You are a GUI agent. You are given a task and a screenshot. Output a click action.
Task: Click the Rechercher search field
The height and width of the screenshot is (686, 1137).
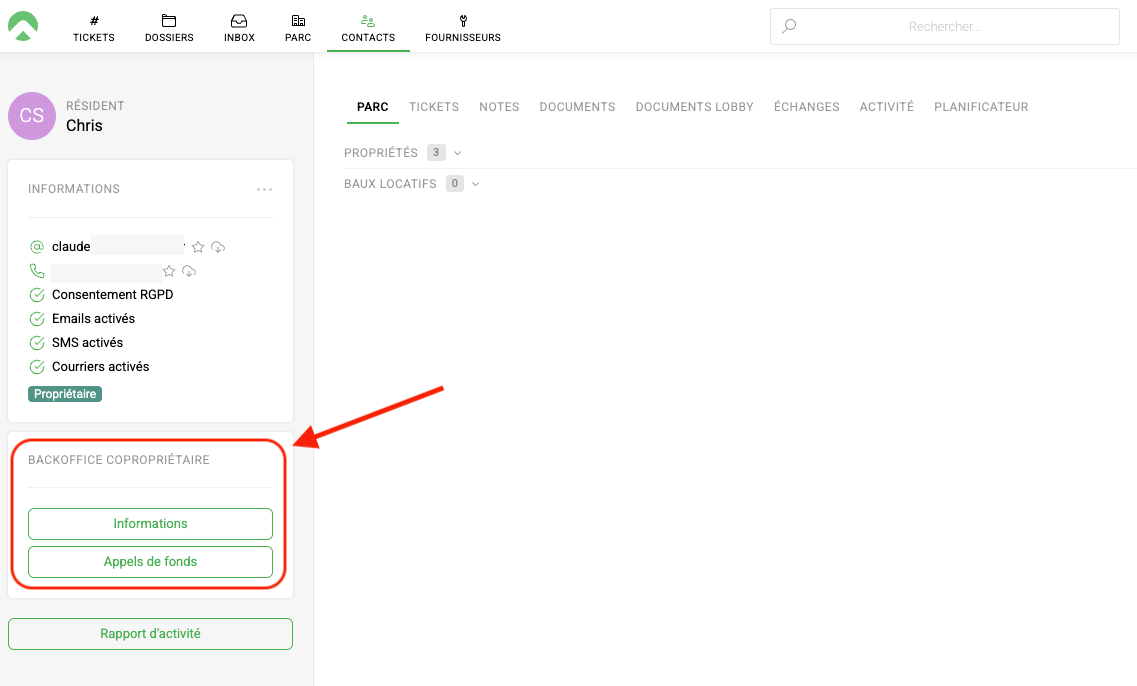click(x=944, y=27)
